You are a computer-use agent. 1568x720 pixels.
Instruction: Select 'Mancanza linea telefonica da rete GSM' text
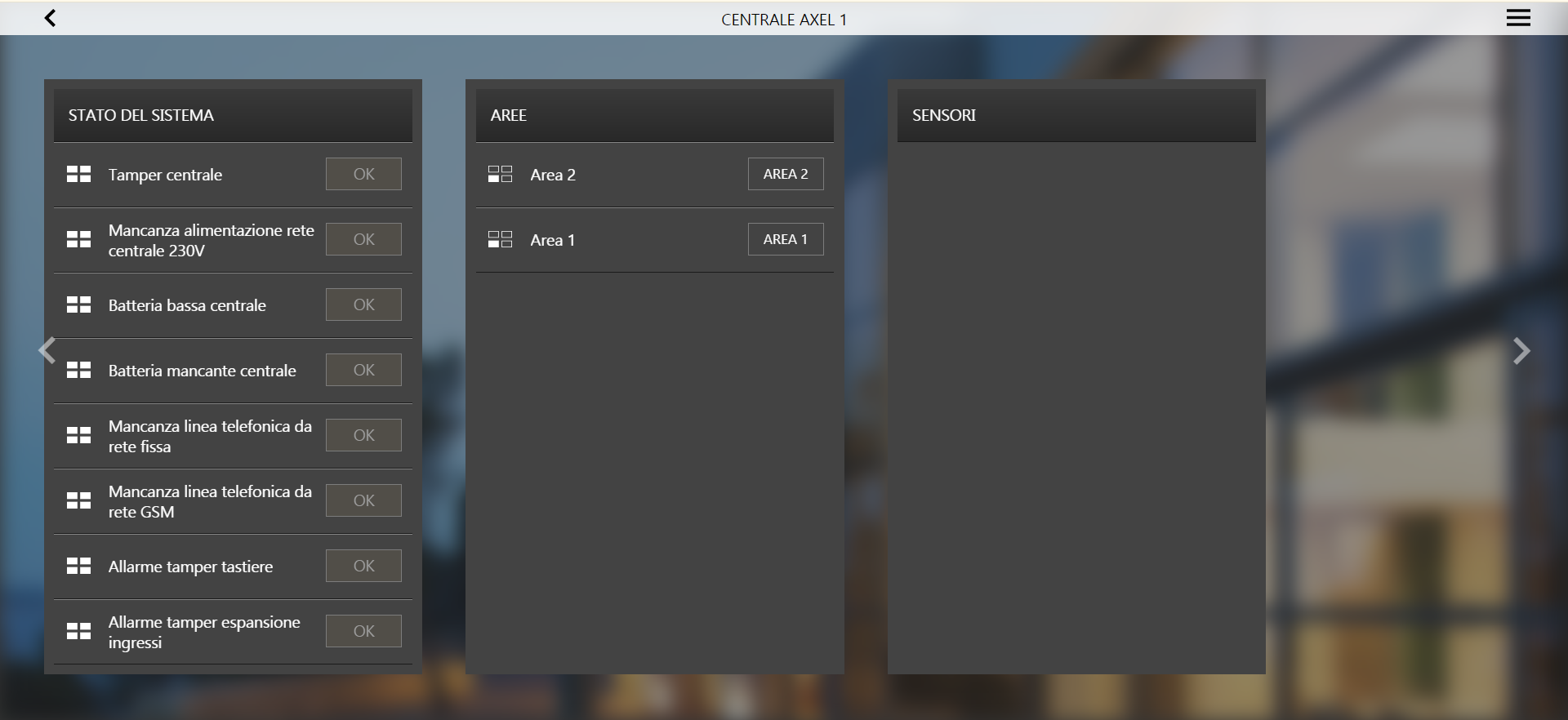(210, 501)
